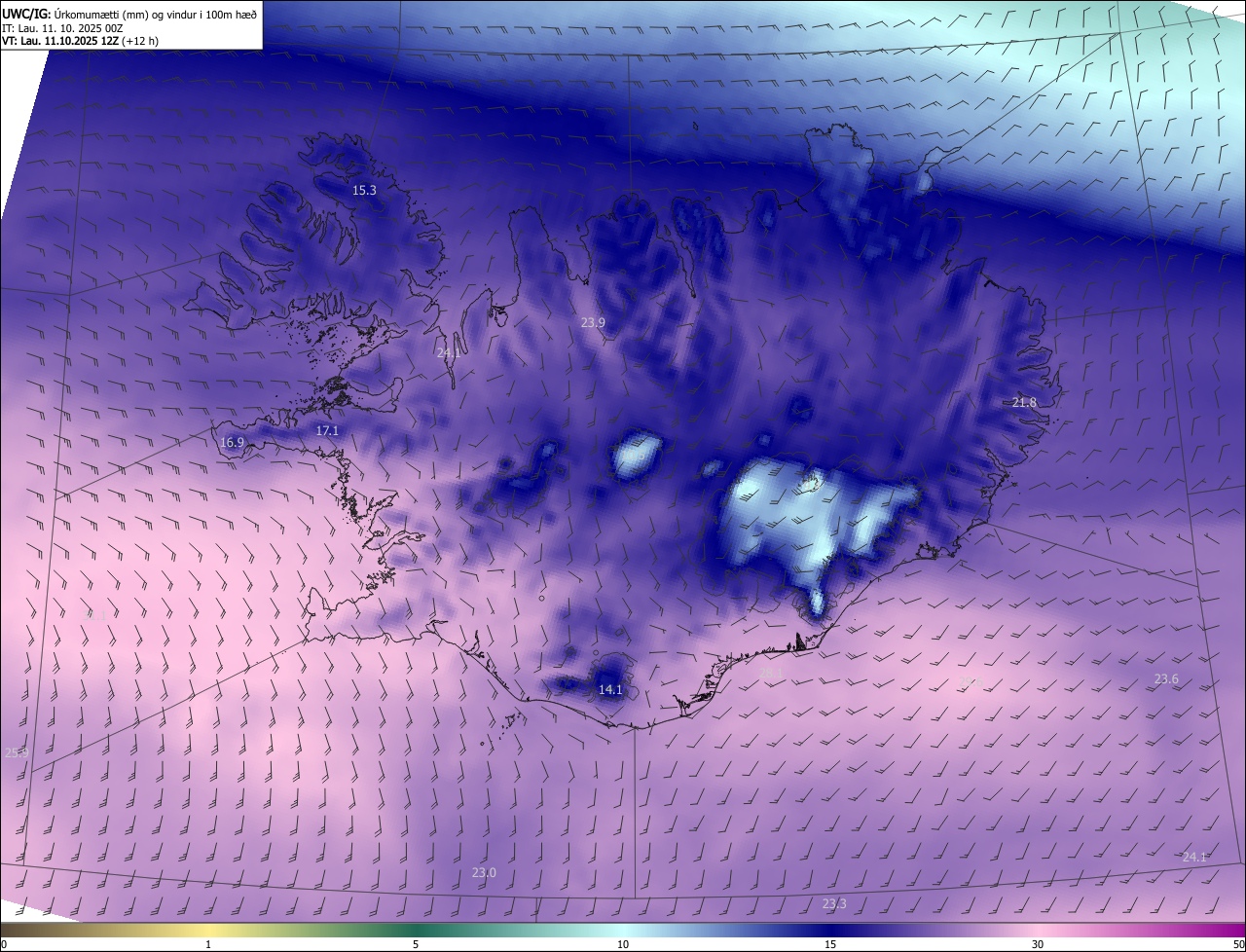Image resolution: width=1246 pixels, height=952 pixels.
Task: Click the valid time line 'VT: Lau. 11.10.2025 12Z (+12 h)'
Action: (x=81, y=41)
